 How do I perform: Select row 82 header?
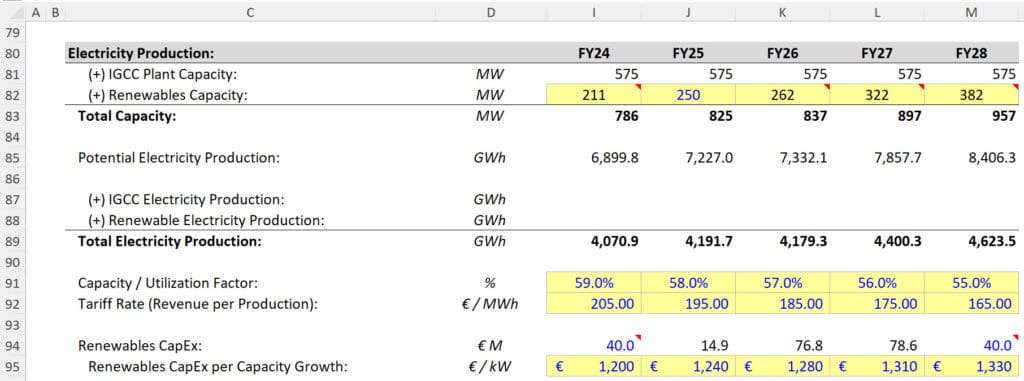point(13,95)
